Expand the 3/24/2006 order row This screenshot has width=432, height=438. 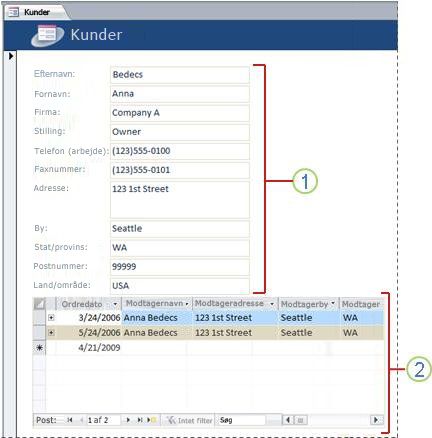tap(51, 318)
